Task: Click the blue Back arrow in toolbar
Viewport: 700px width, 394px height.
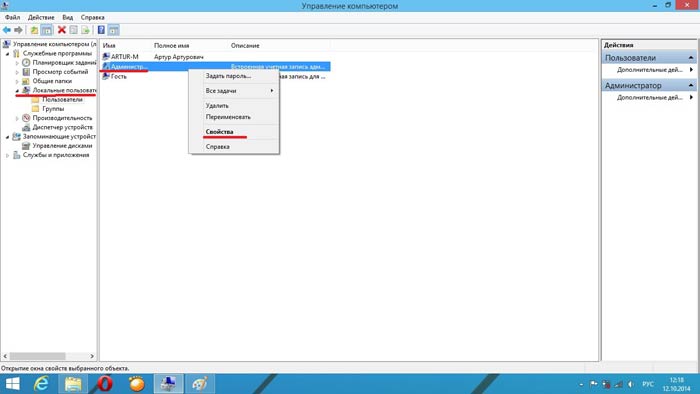Action: click(x=7, y=30)
